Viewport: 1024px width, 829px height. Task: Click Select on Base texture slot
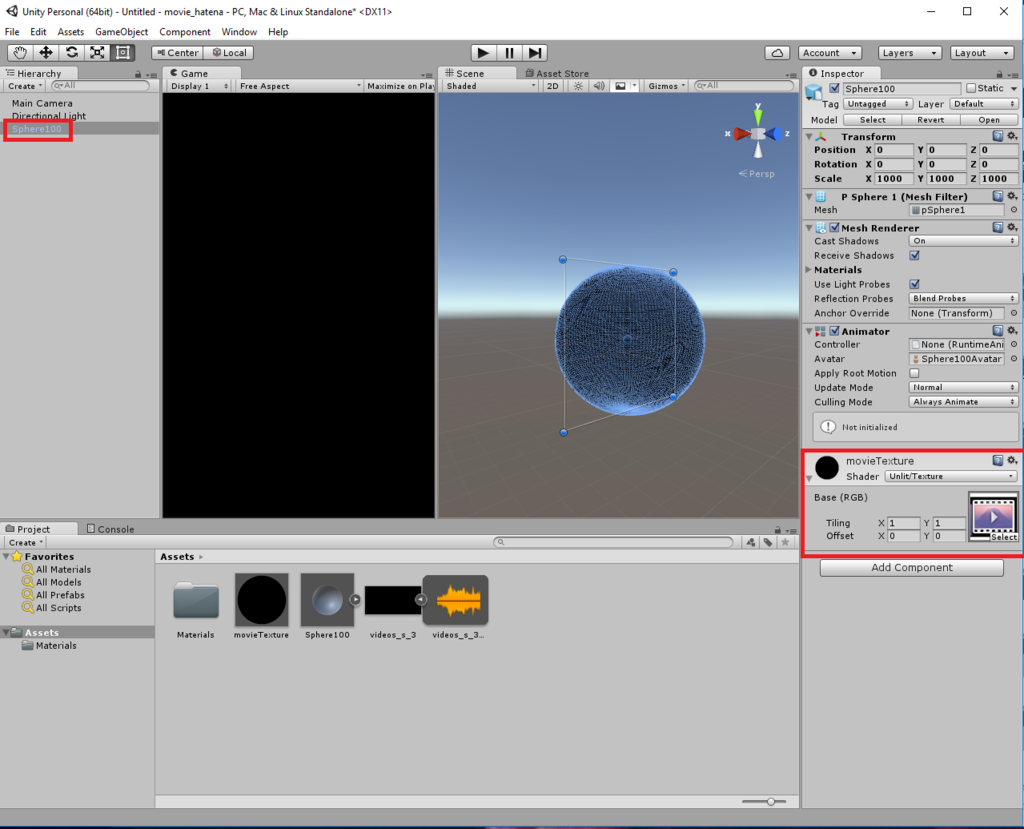pos(1004,537)
